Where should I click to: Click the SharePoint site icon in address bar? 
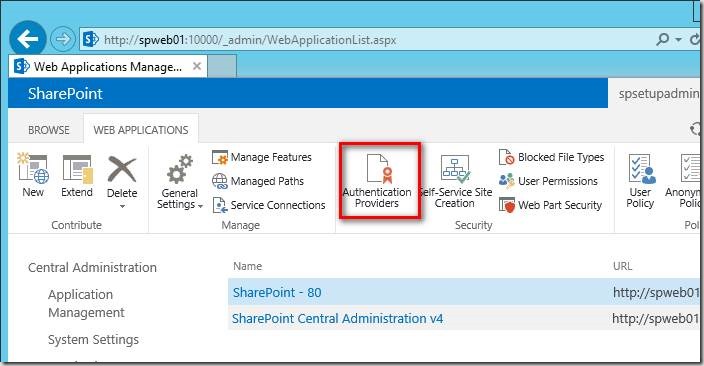(x=91, y=40)
